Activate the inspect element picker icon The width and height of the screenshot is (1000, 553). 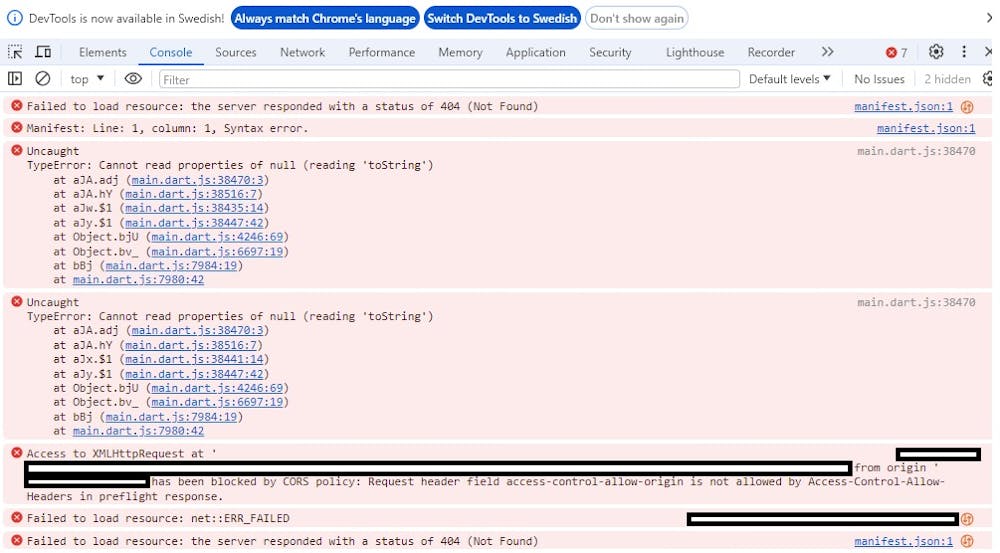15,52
